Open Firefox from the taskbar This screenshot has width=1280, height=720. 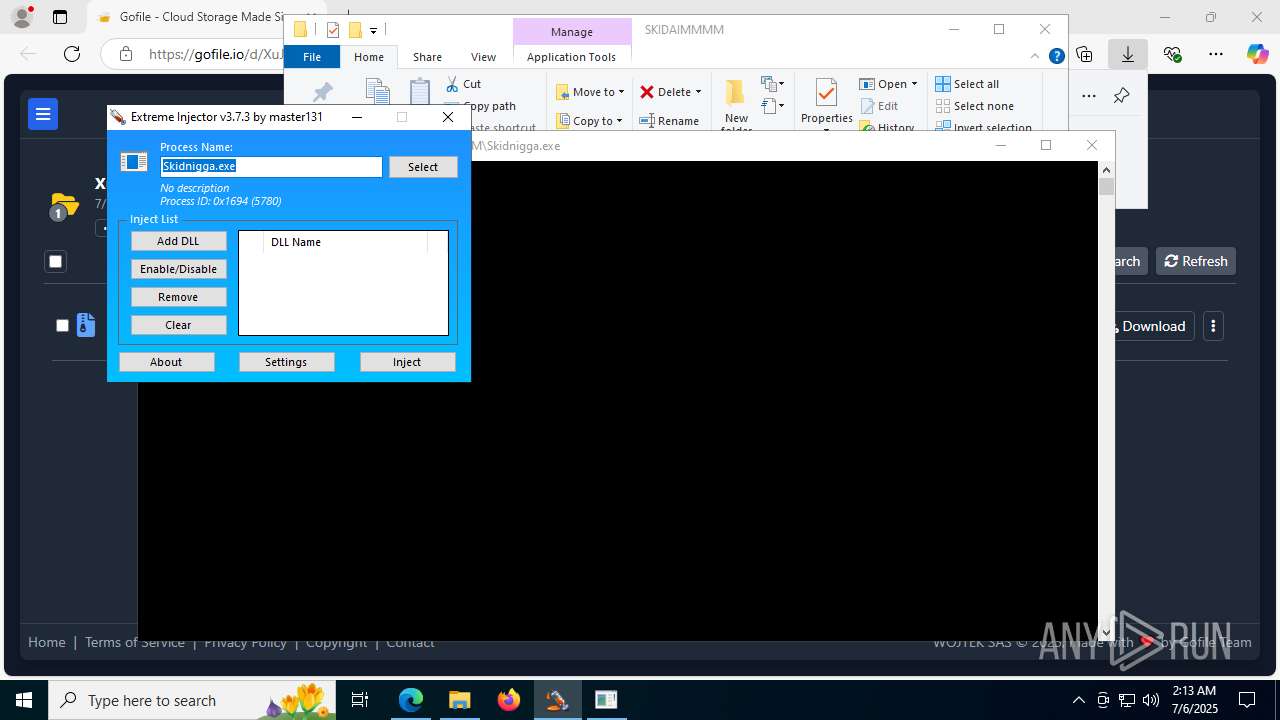(508, 700)
